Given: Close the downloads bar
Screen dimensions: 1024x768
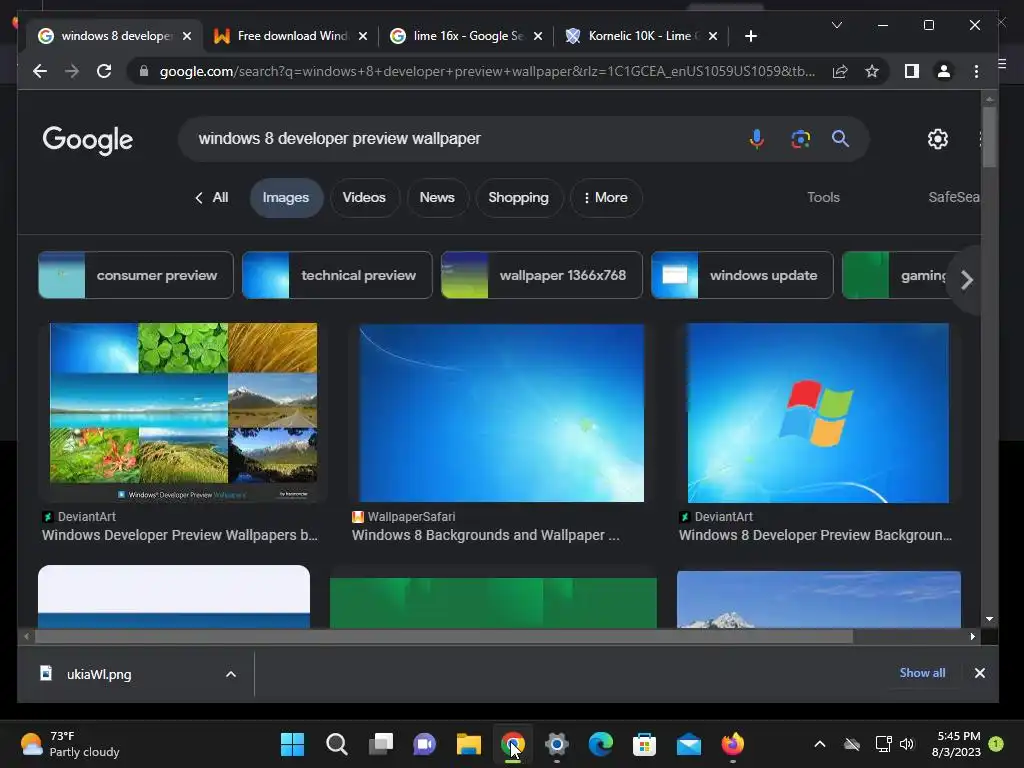Looking at the screenshot, I should click(x=980, y=673).
